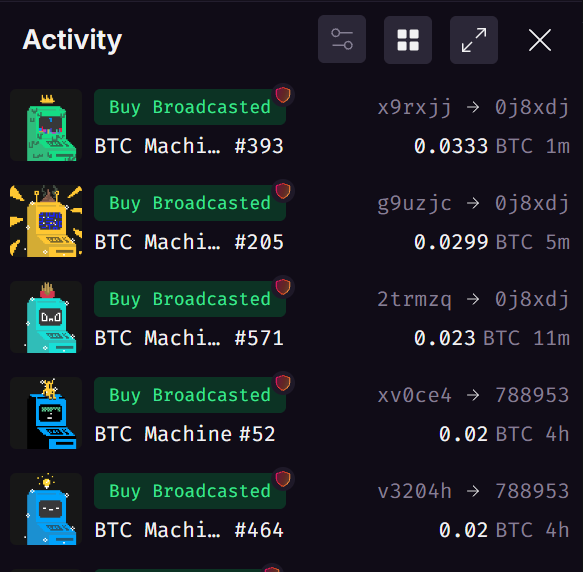Click the shield icon on the #393 row
Viewport: 583px width, 572px height.
pyautogui.click(x=283, y=95)
